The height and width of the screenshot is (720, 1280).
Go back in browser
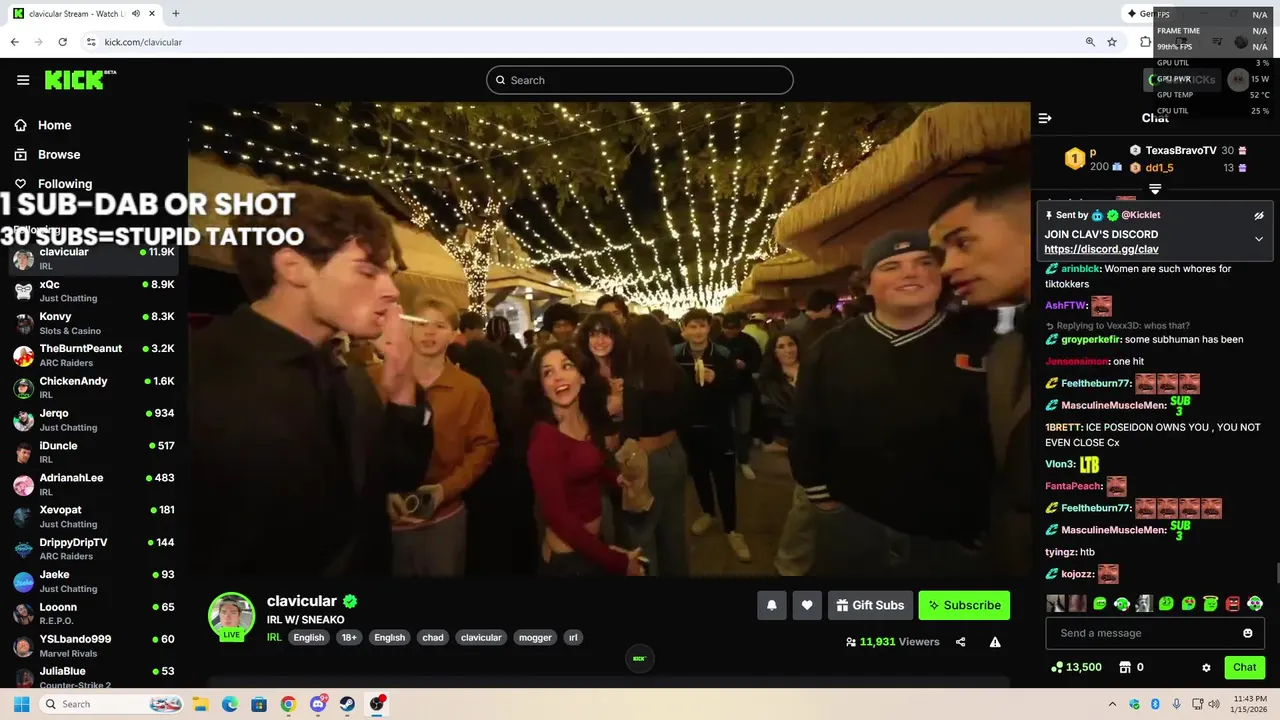click(14, 42)
